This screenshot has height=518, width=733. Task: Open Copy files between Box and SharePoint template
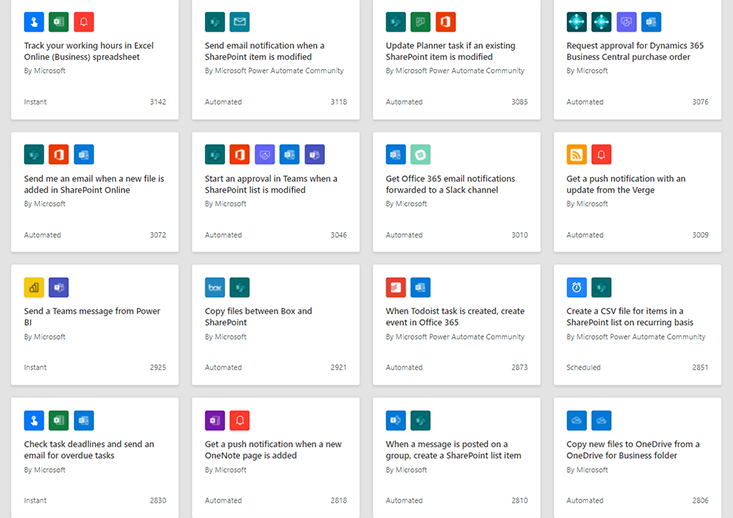click(x=259, y=317)
